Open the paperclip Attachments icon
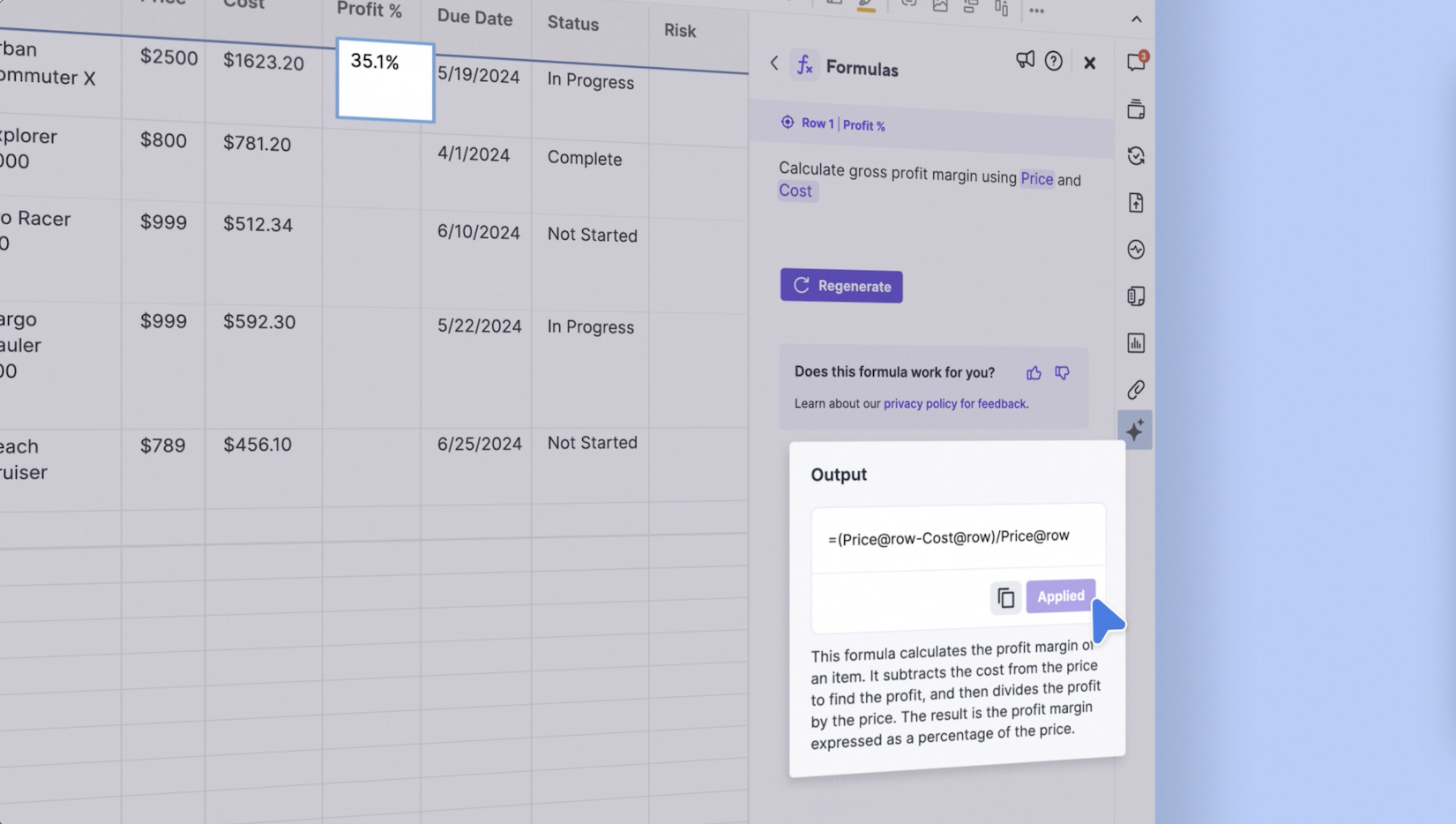Viewport: 1456px width, 824px height. [x=1136, y=389]
